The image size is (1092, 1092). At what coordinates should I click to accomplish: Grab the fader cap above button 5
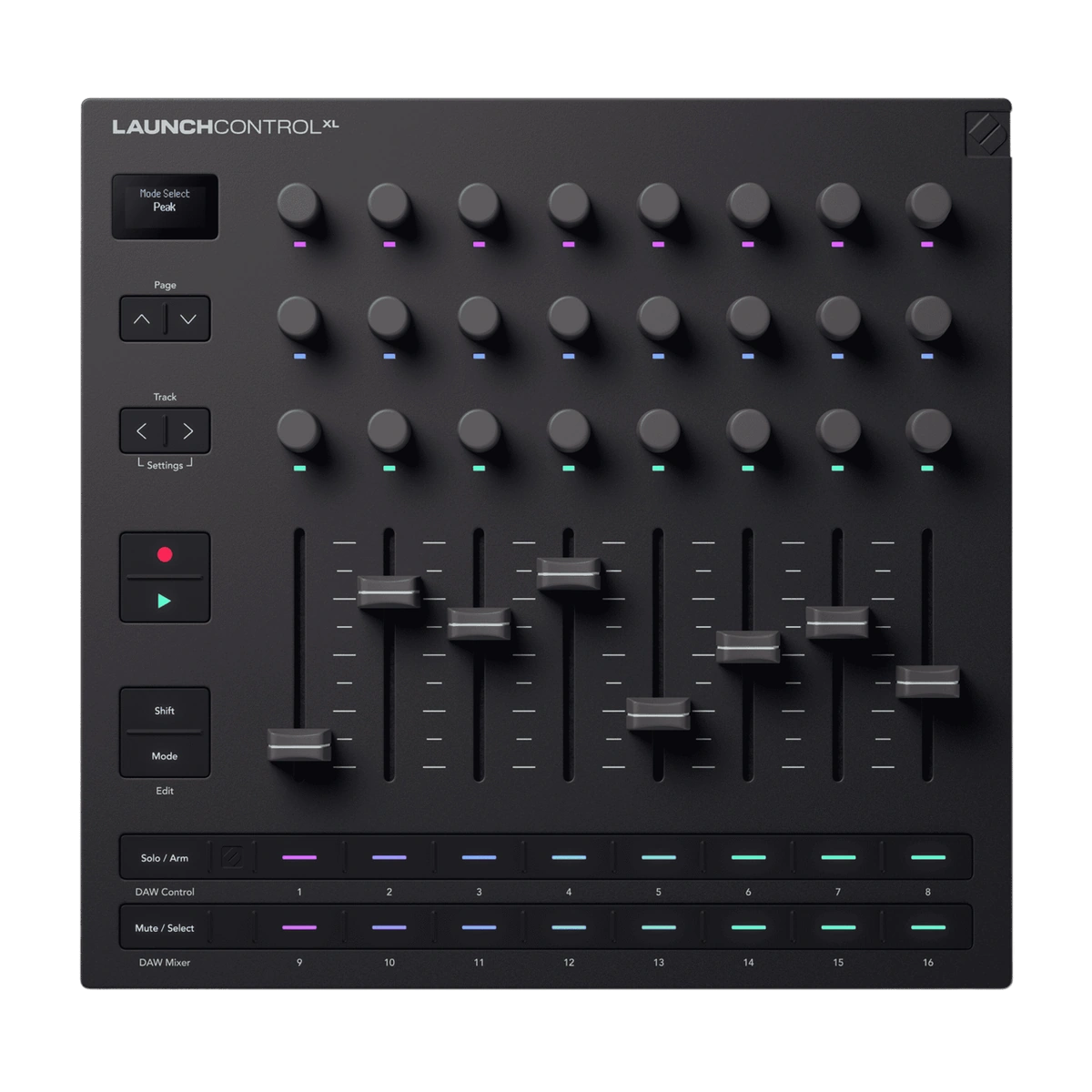coord(659,714)
